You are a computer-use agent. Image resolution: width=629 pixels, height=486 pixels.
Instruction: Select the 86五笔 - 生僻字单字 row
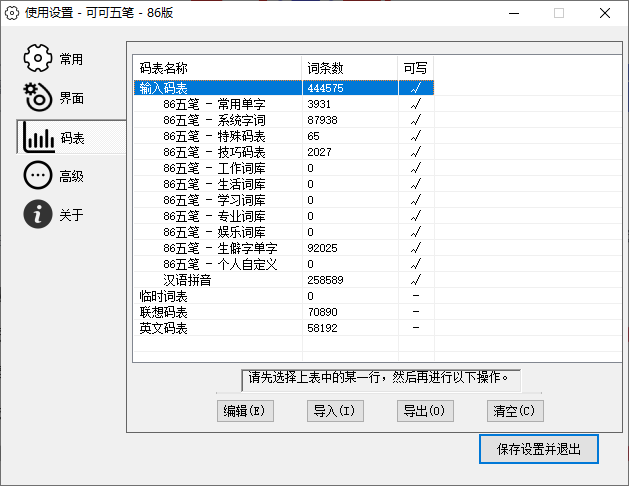(x=284, y=248)
